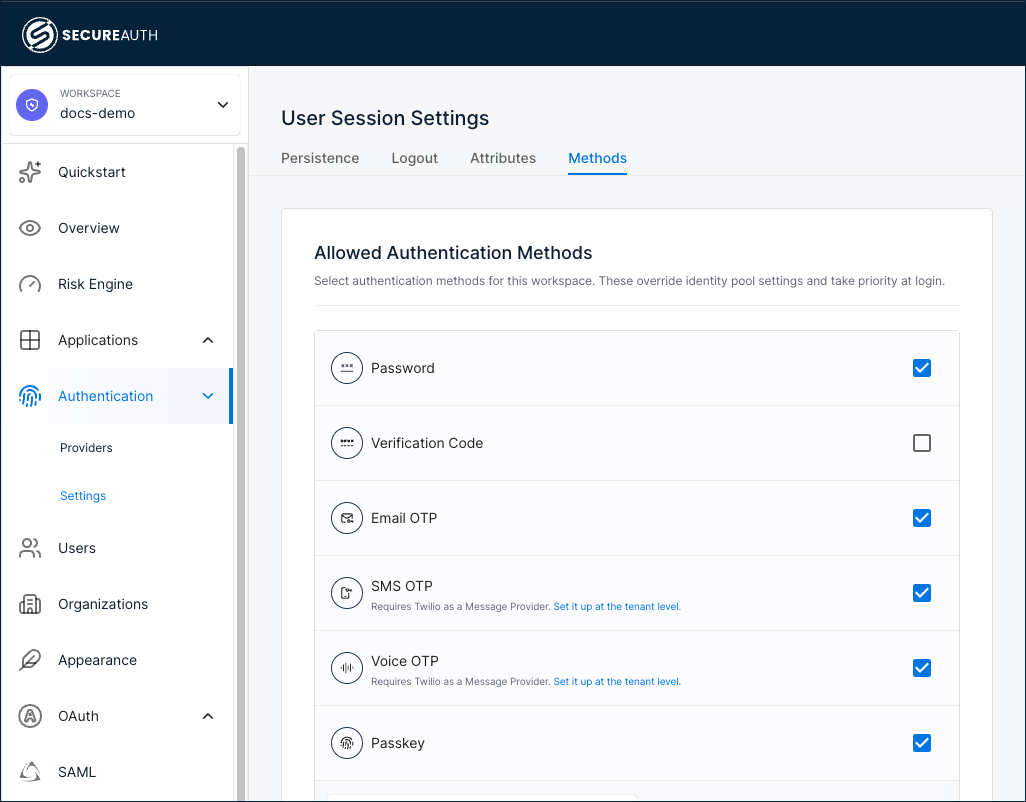Click the SECUREAUTH brand text

(110, 35)
